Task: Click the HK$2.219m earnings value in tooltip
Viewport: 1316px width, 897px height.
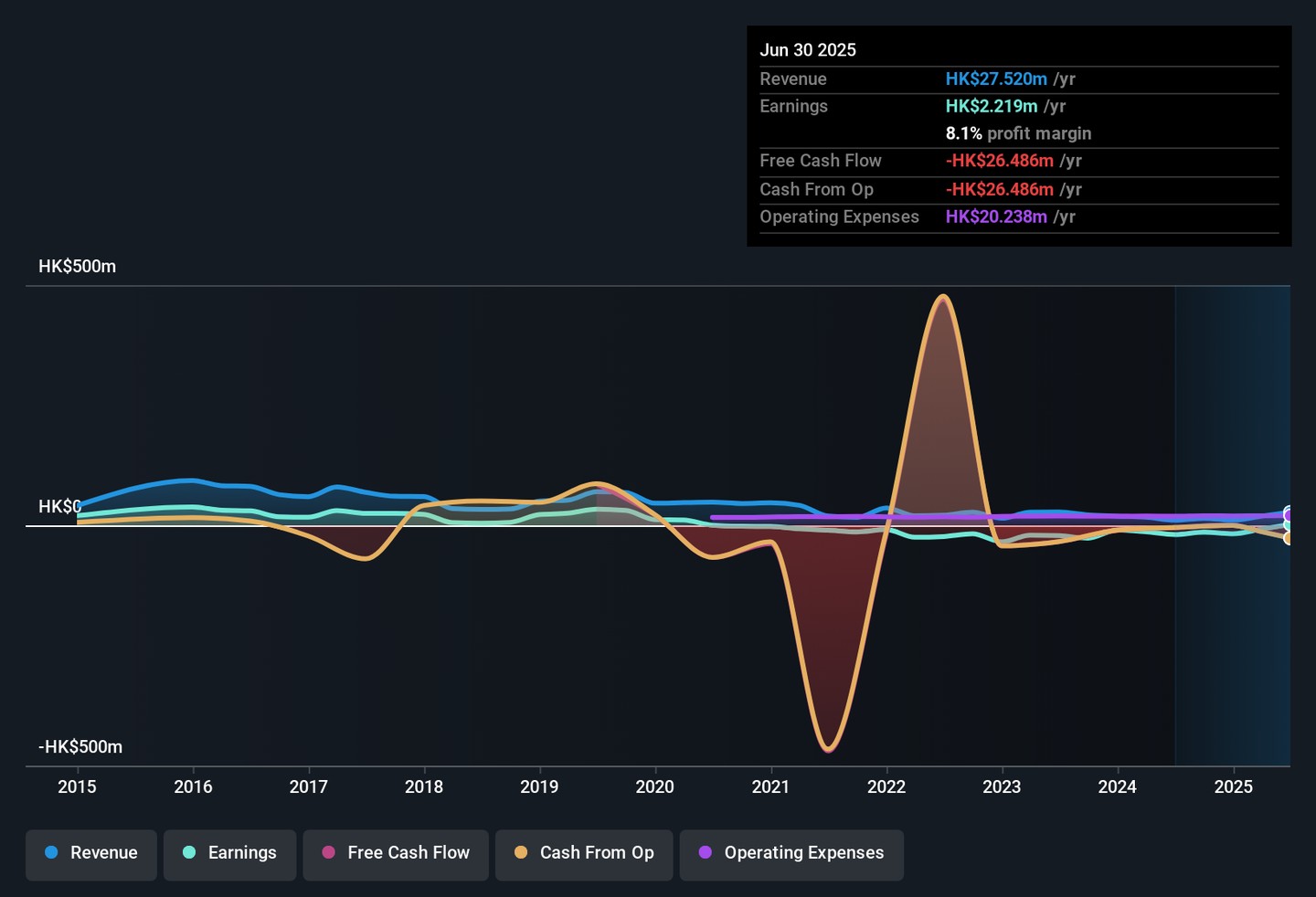Action: 992,107
